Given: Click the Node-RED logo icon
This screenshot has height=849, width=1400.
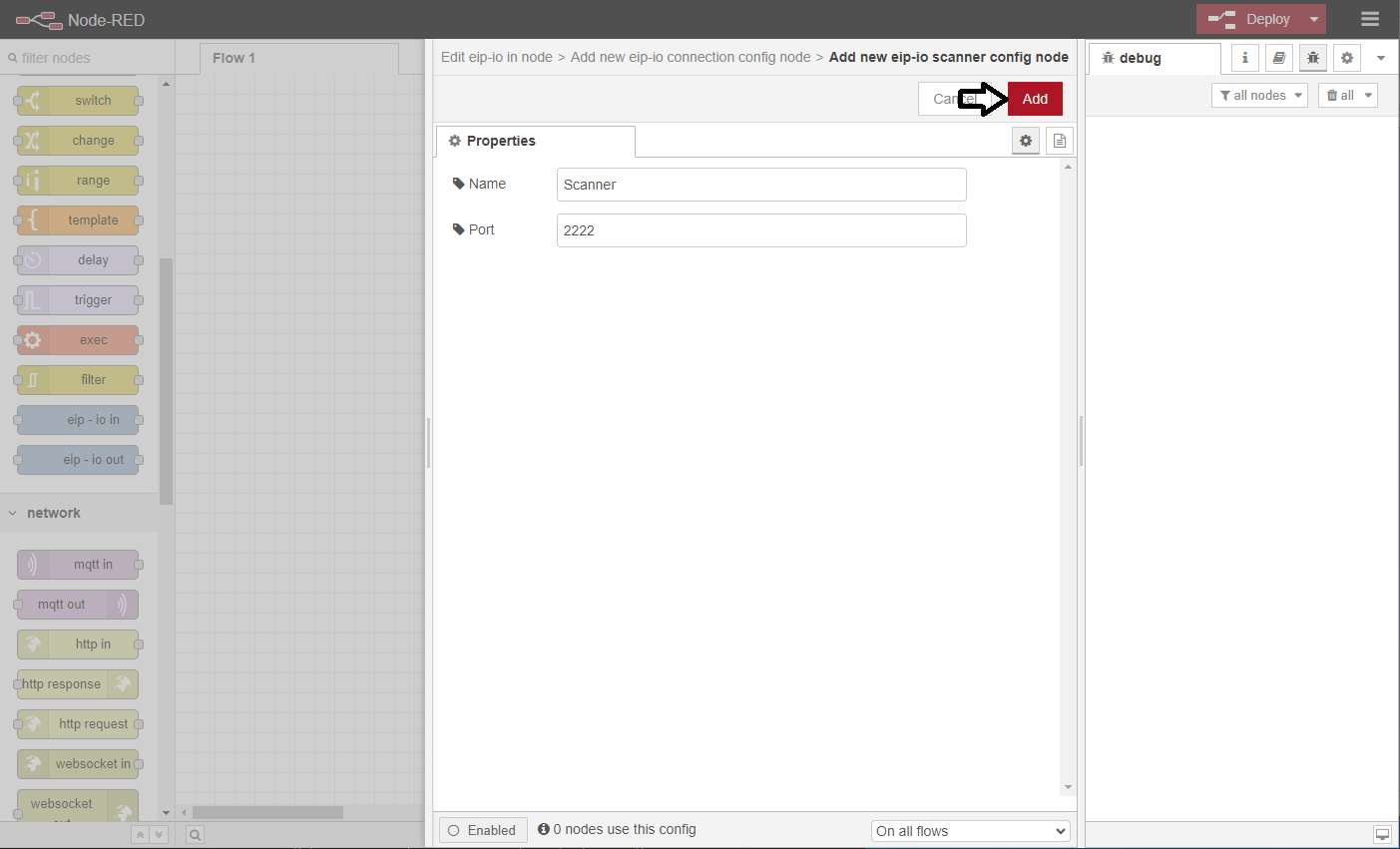Looking at the screenshot, I should coord(39,20).
